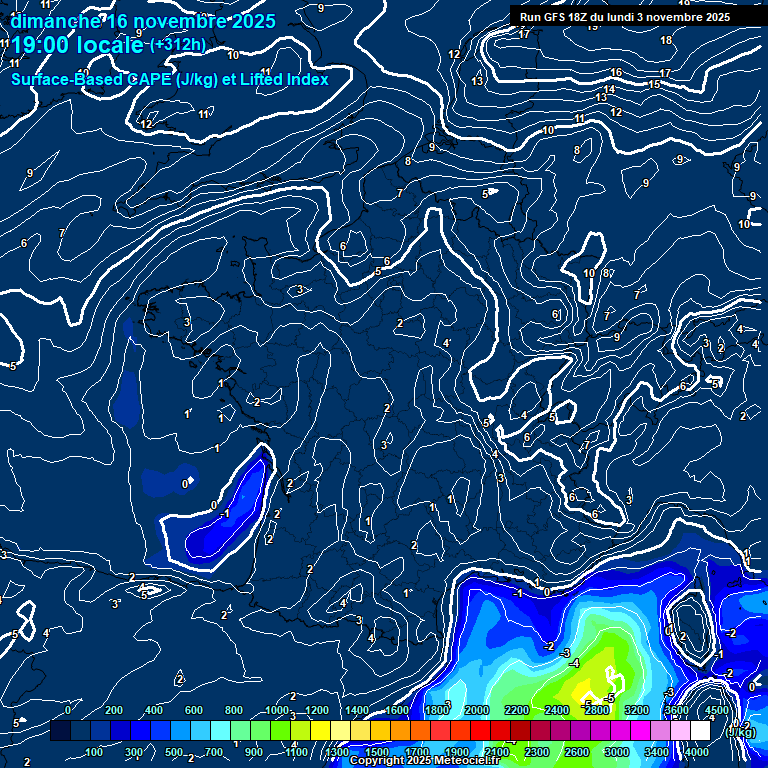Click the '1900' value under the color scale
The height and width of the screenshot is (768, 768).
[457, 752]
